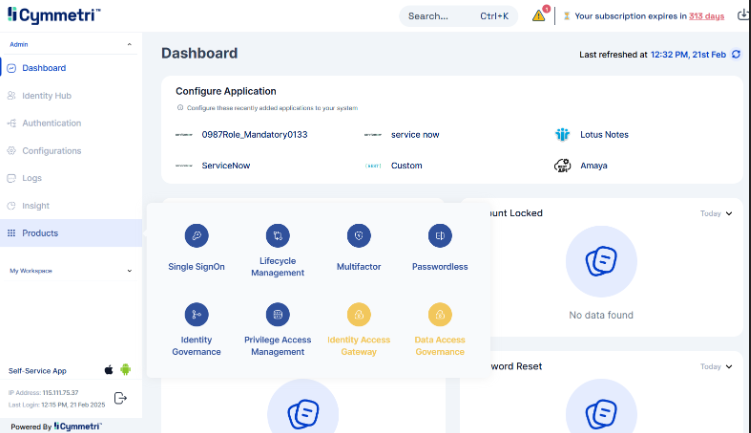Viewport: 751px width, 433px height.
Task: Select the Lifecycle Management product icon
Action: [277, 236]
